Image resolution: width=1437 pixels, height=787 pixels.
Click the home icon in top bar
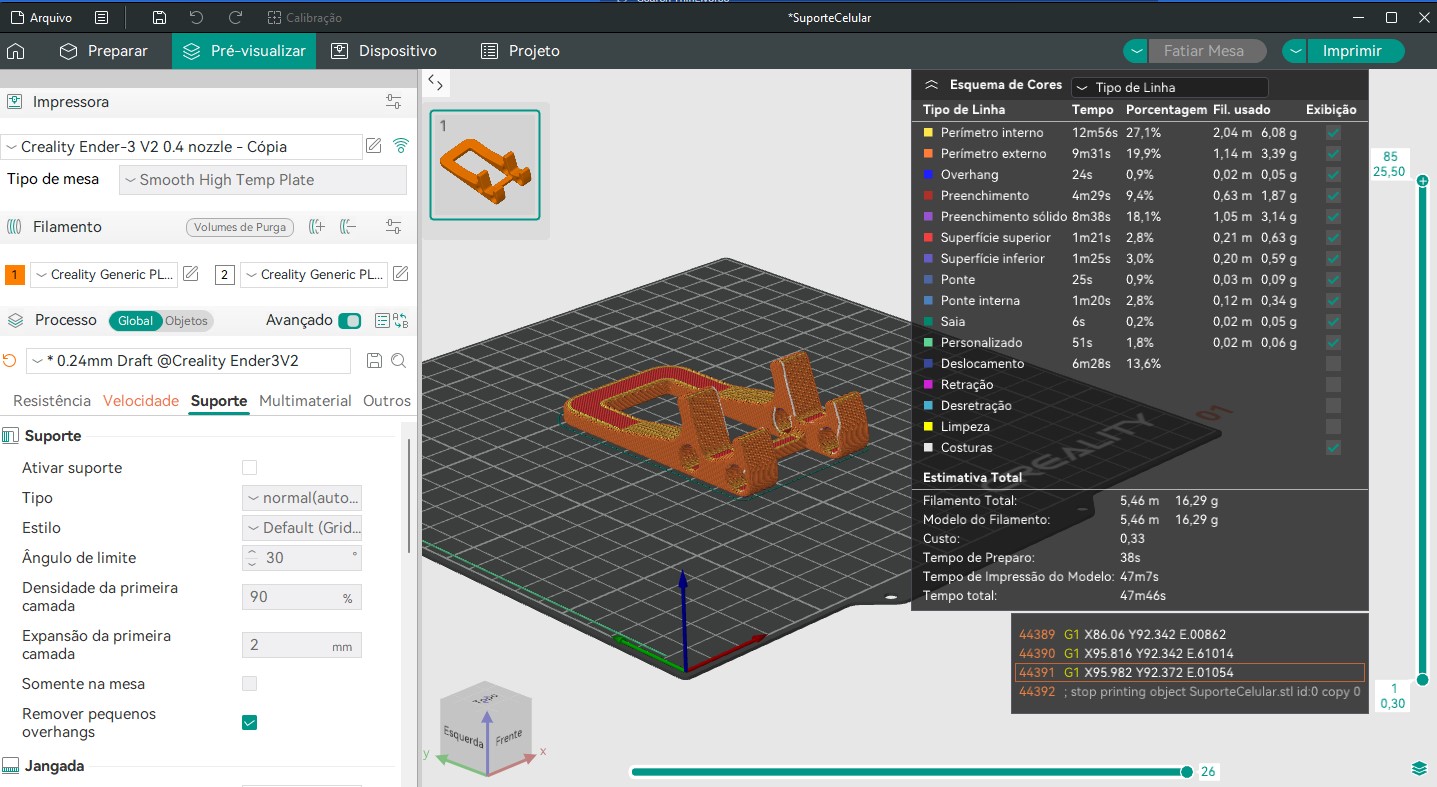[x=16, y=51]
